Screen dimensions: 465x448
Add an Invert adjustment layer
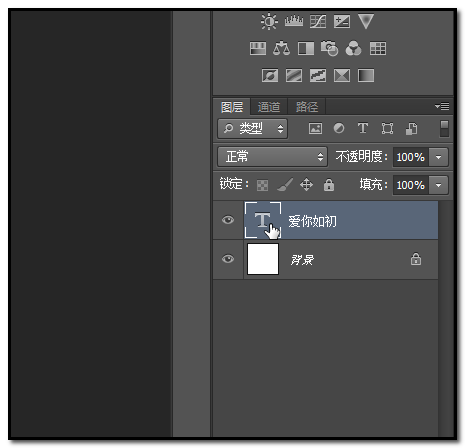pos(270,75)
